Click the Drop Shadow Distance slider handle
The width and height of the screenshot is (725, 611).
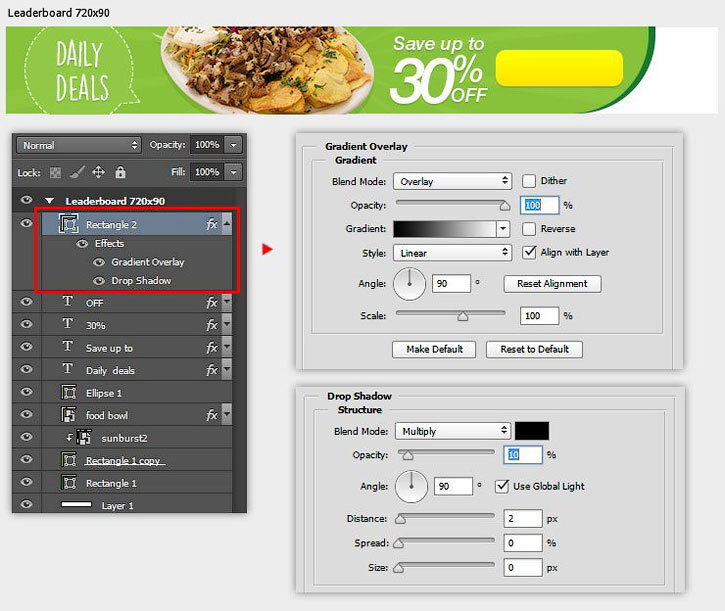click(x=400, y=519)
